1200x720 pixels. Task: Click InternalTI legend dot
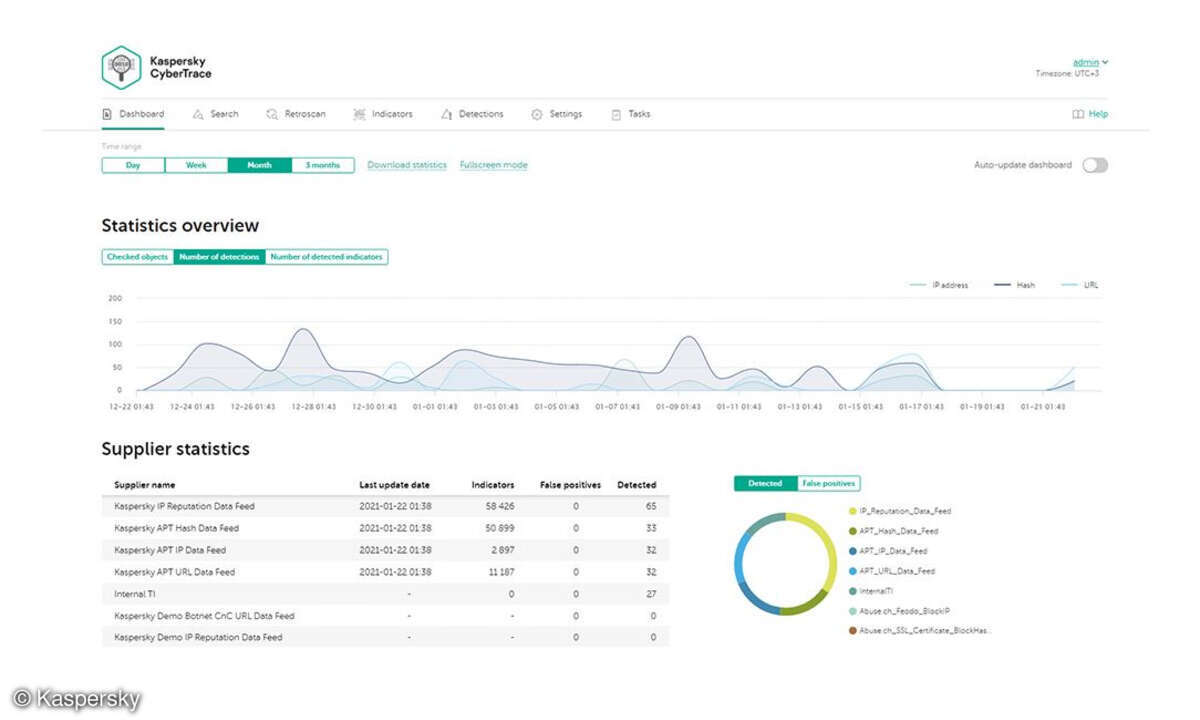(x=853, y=591)
